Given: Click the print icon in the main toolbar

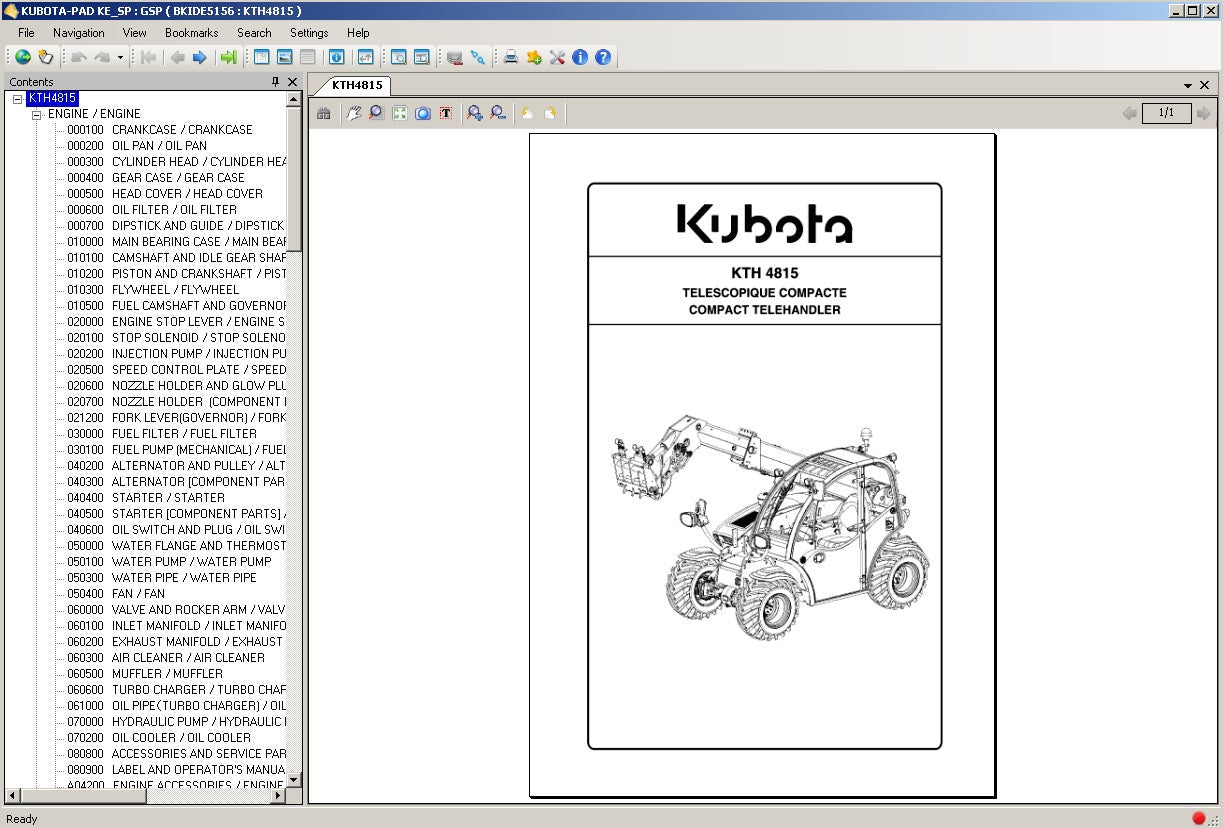Looking at the screenshot, I should click(511, 58).
